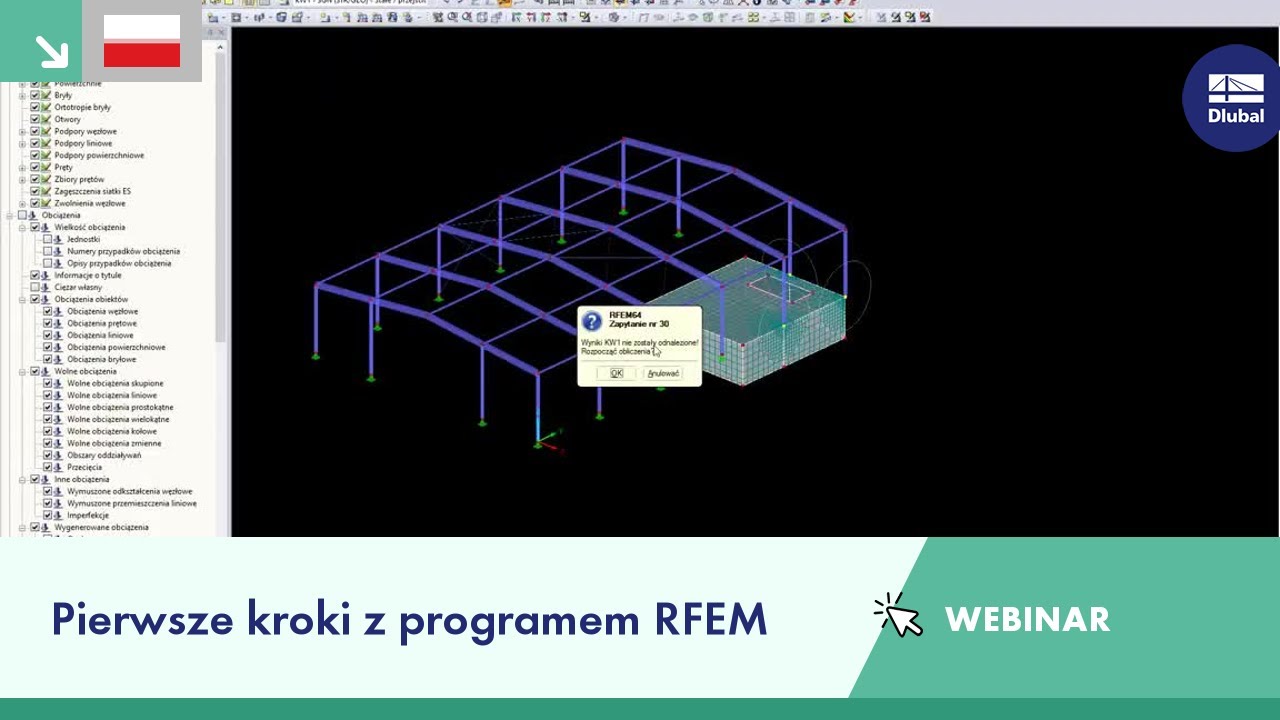Expand the Zbiory prętów tree node

coord(22,179)
